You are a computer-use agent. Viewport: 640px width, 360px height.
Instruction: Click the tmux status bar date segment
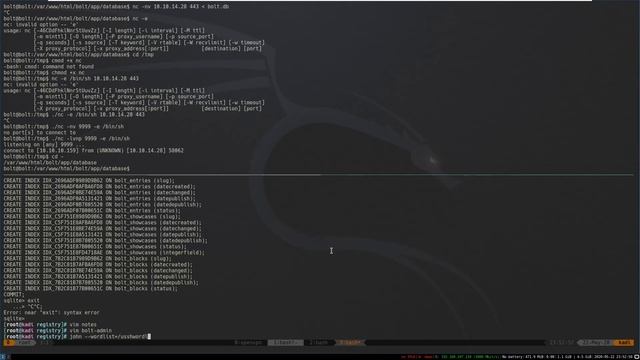596,342
